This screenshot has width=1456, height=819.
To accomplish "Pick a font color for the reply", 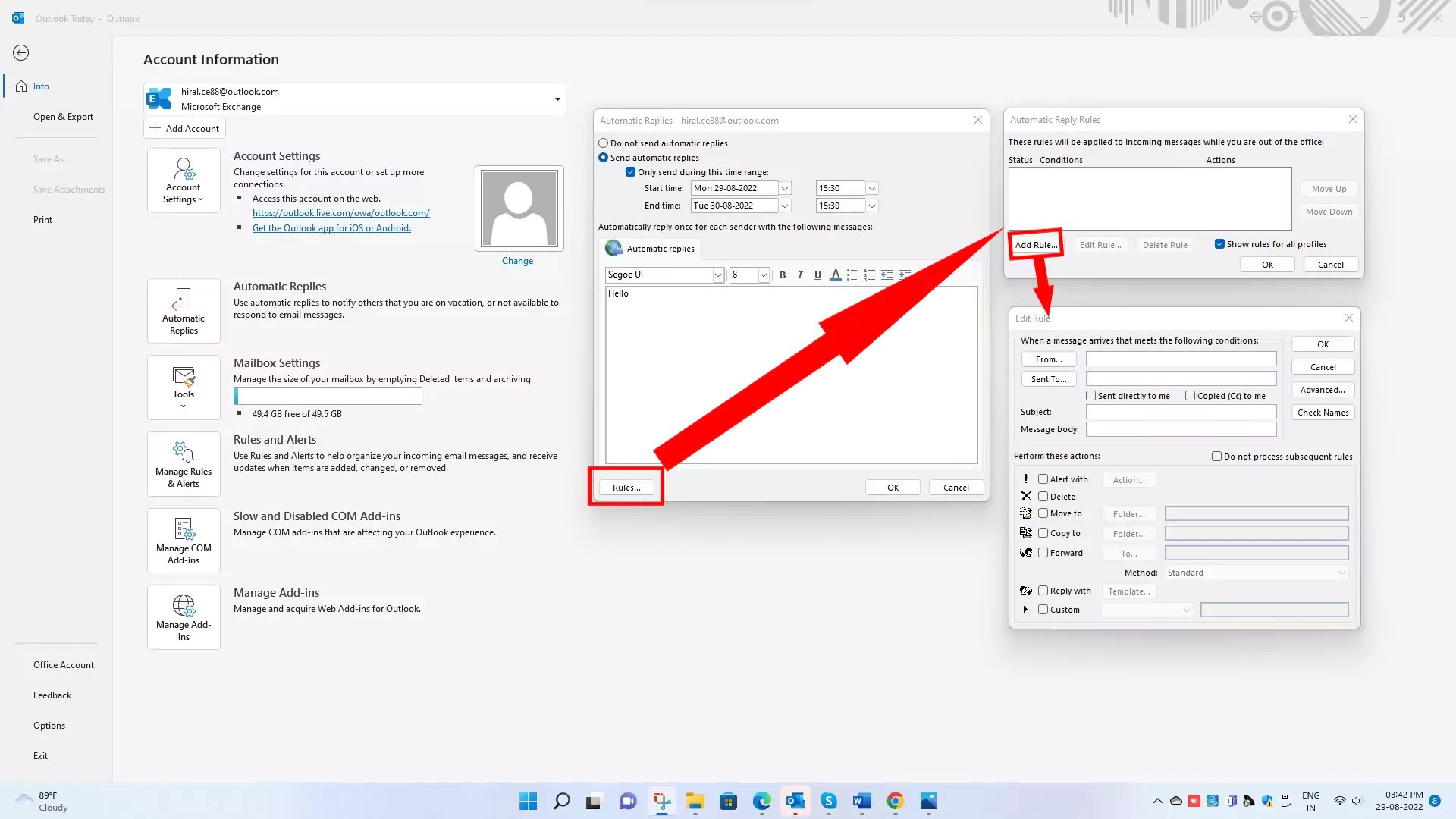I will point(835,275).
